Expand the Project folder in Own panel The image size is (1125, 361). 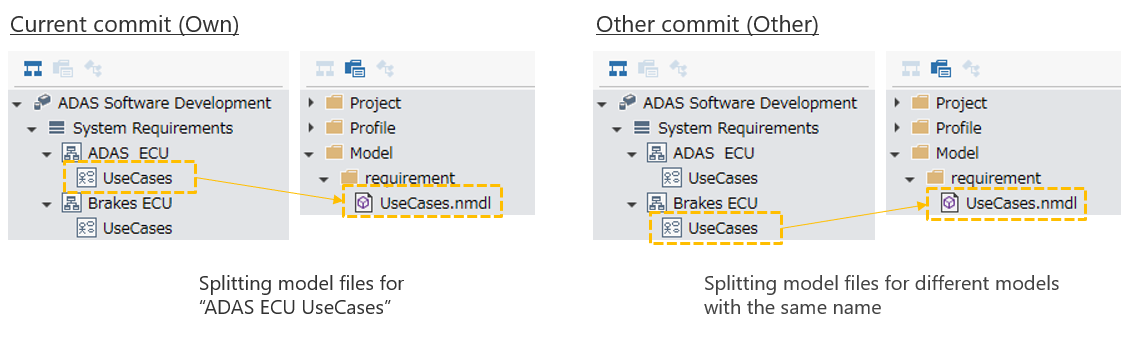point(311,103)
